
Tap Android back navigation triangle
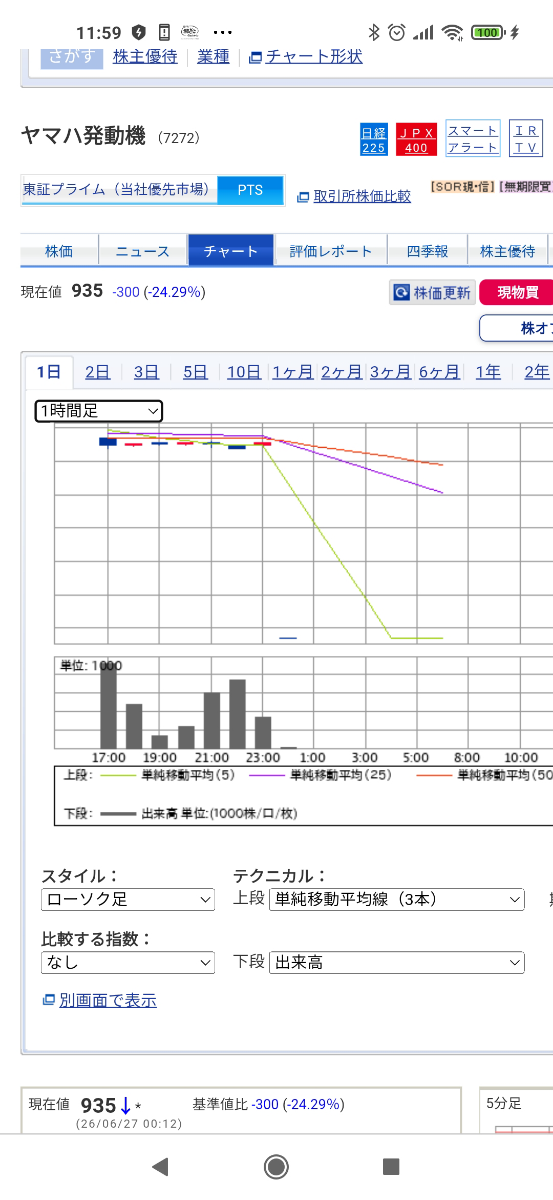160,1166
